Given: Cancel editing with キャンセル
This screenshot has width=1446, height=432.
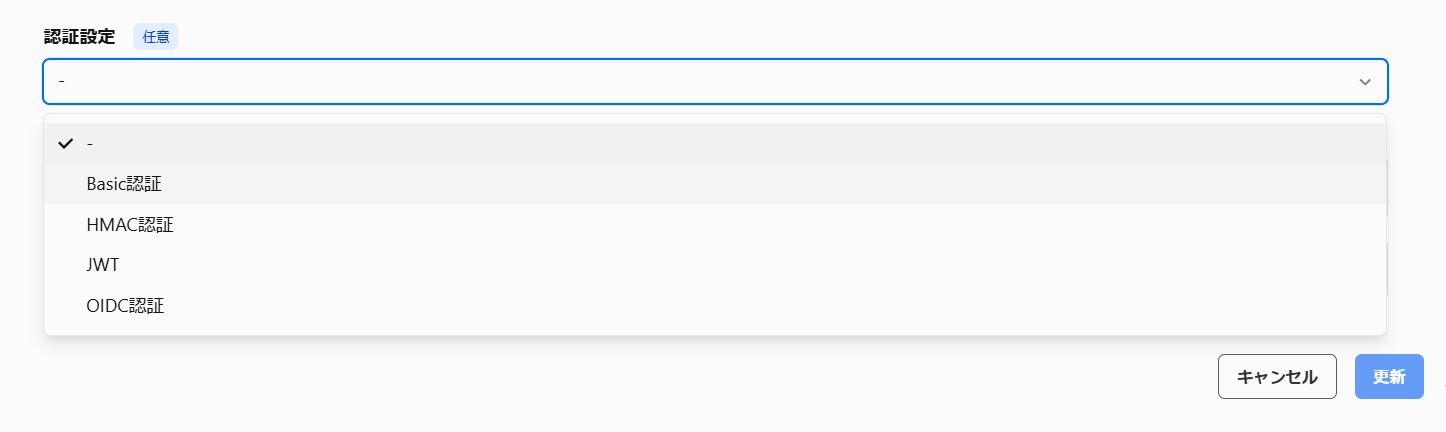Looking at the screenshot, I should pos(1277,377).
